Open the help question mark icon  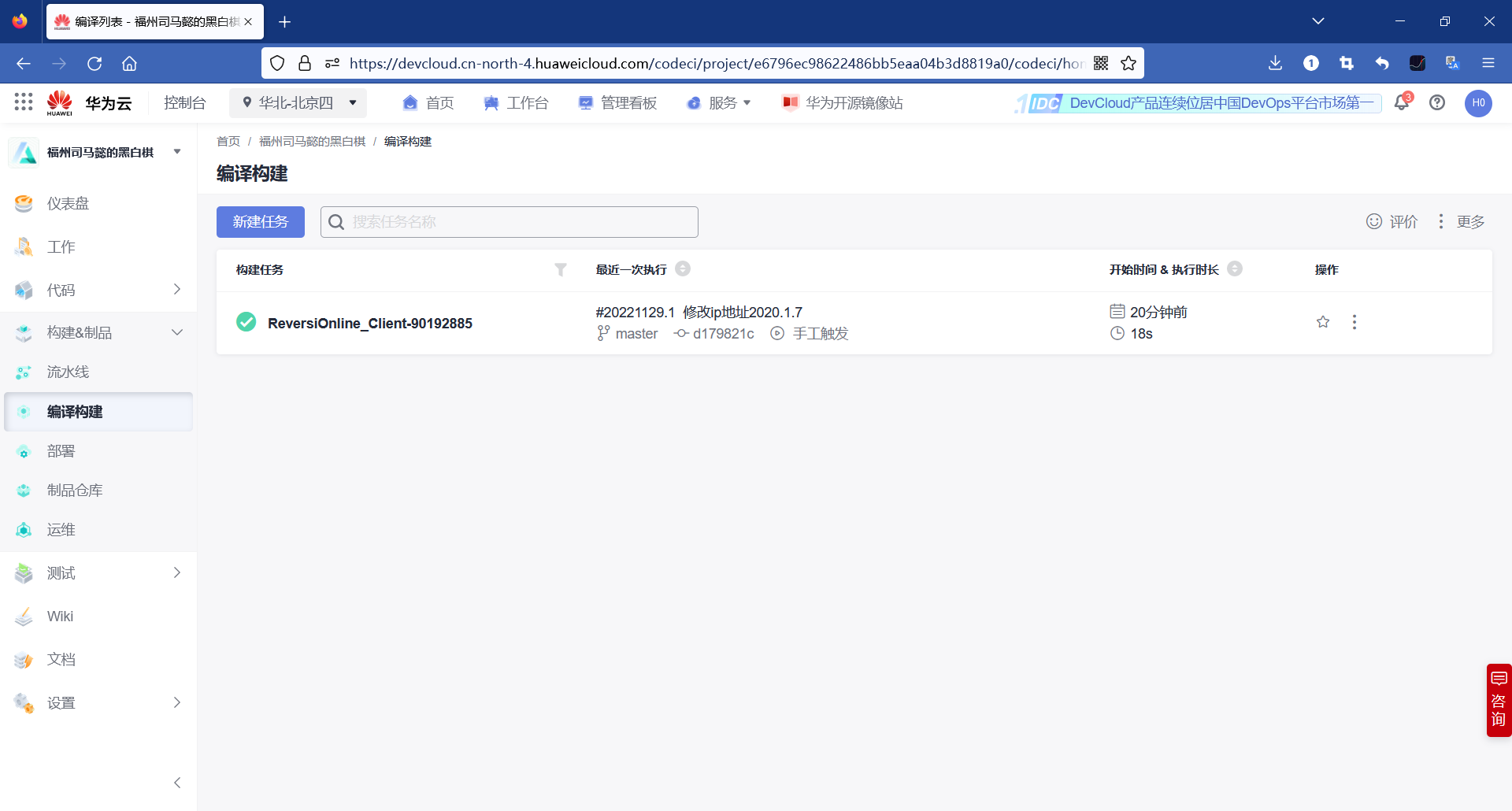point(1437,102)
